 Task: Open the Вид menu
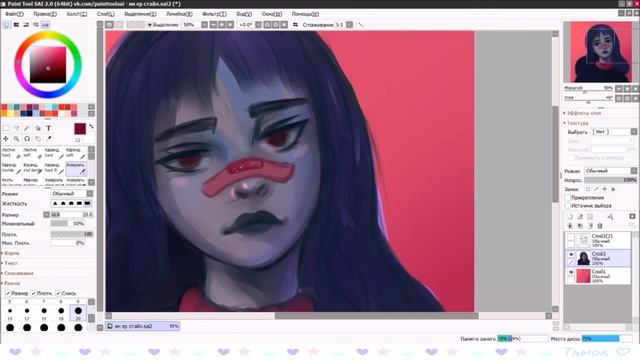click(244, 14)
